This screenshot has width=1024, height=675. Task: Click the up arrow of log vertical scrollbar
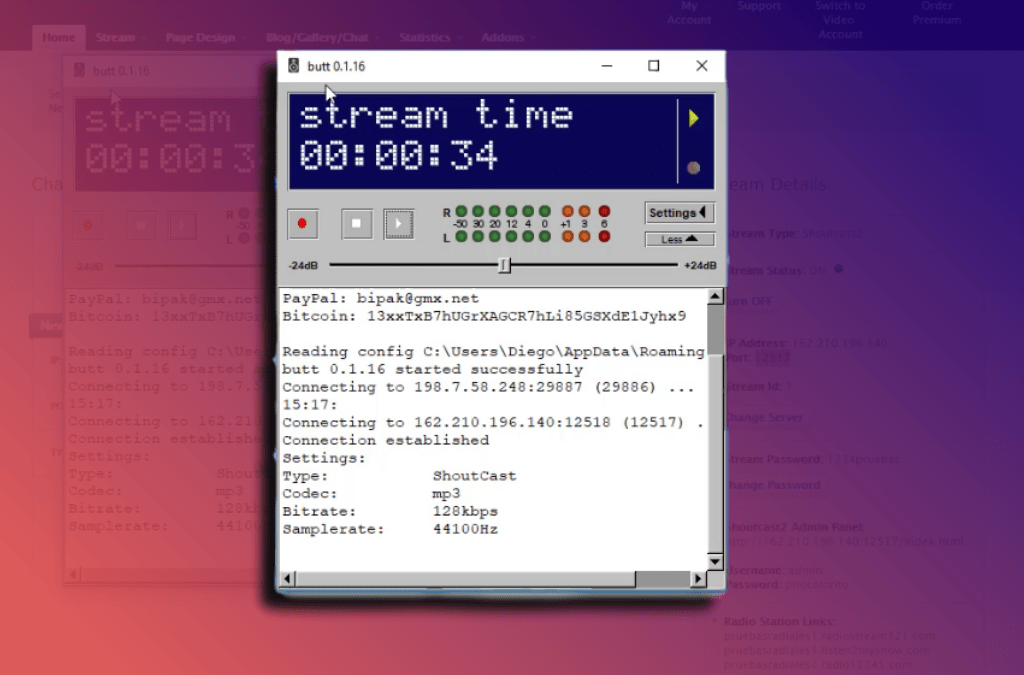[715, 297]
